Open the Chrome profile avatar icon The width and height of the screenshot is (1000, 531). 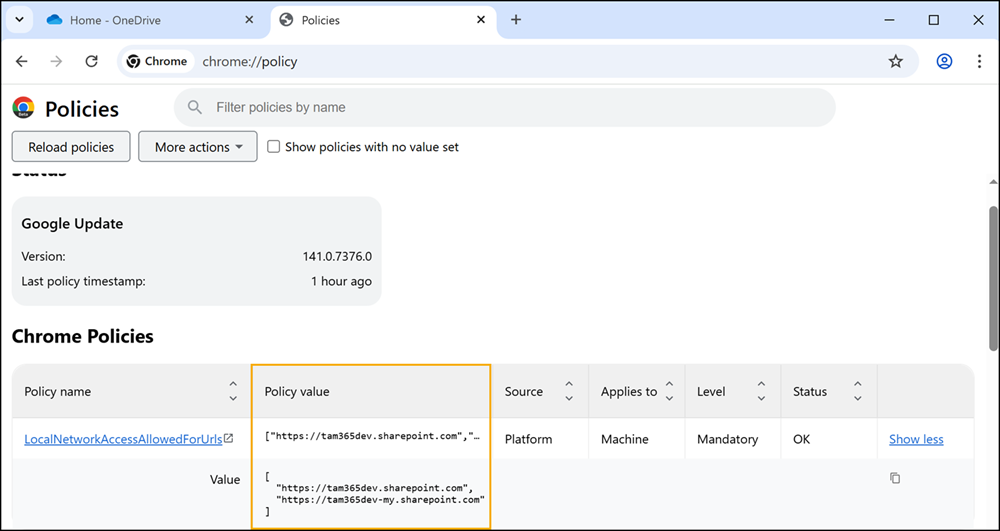(944, 61)
